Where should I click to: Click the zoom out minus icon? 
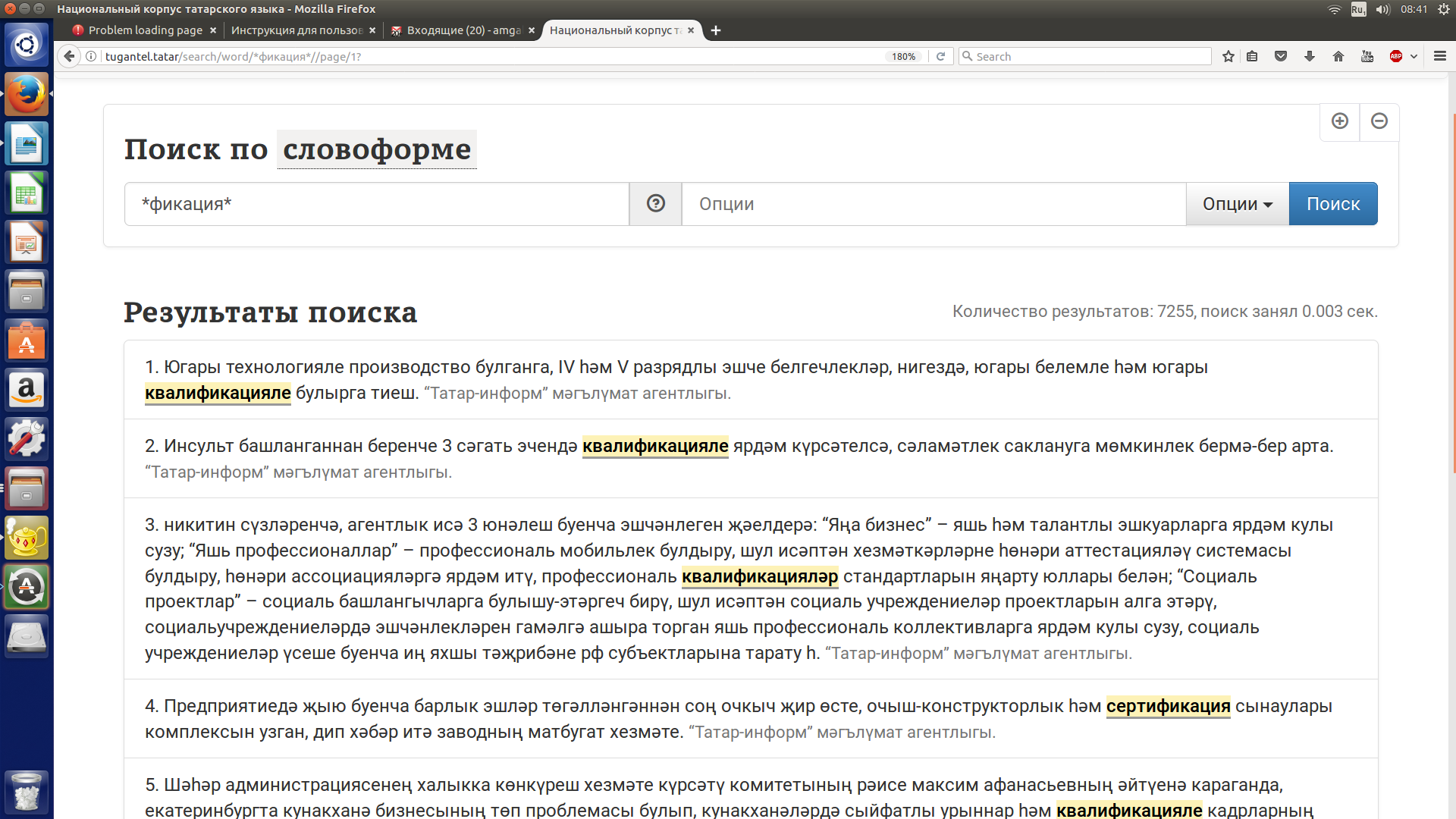point(1379,121)
